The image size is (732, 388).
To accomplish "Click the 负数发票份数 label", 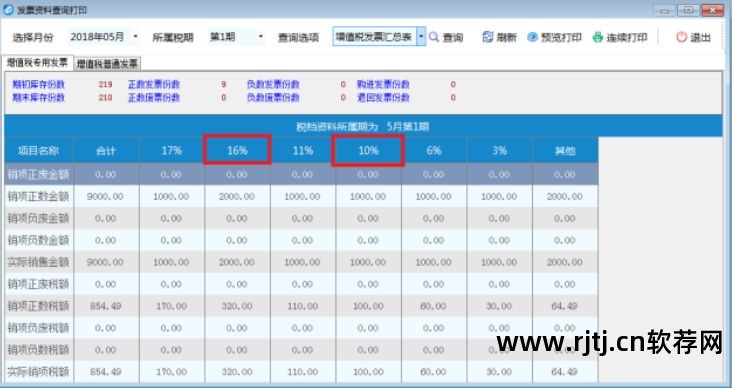I will pyautogui.click(x=273, y=85).
